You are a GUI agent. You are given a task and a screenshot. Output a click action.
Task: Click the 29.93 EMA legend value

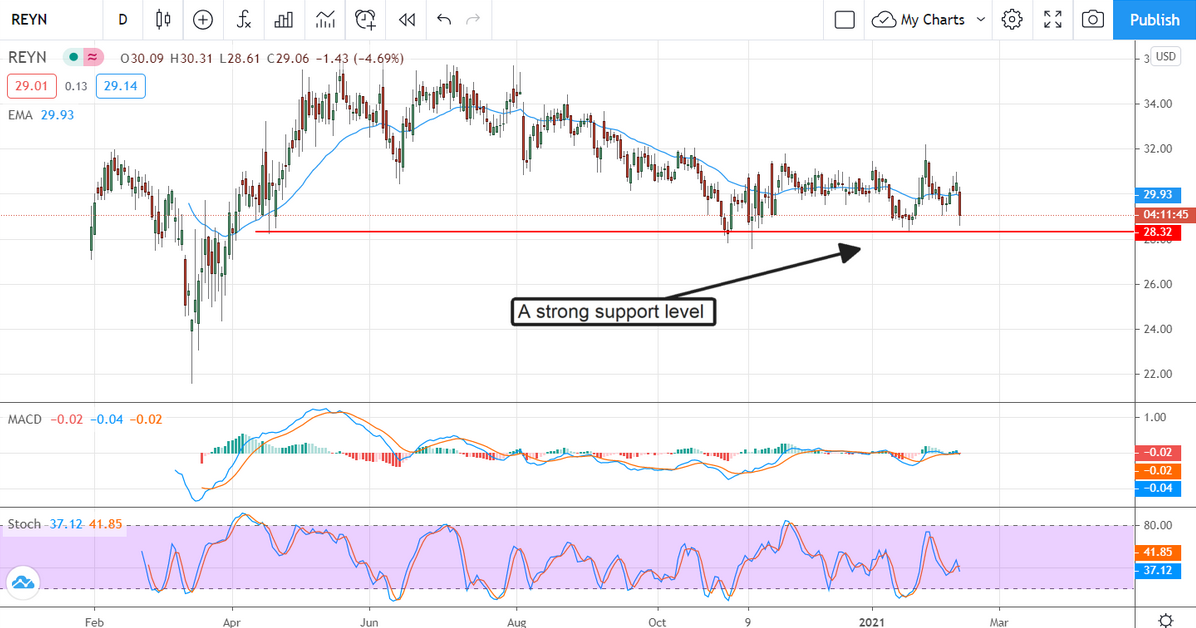57,115
